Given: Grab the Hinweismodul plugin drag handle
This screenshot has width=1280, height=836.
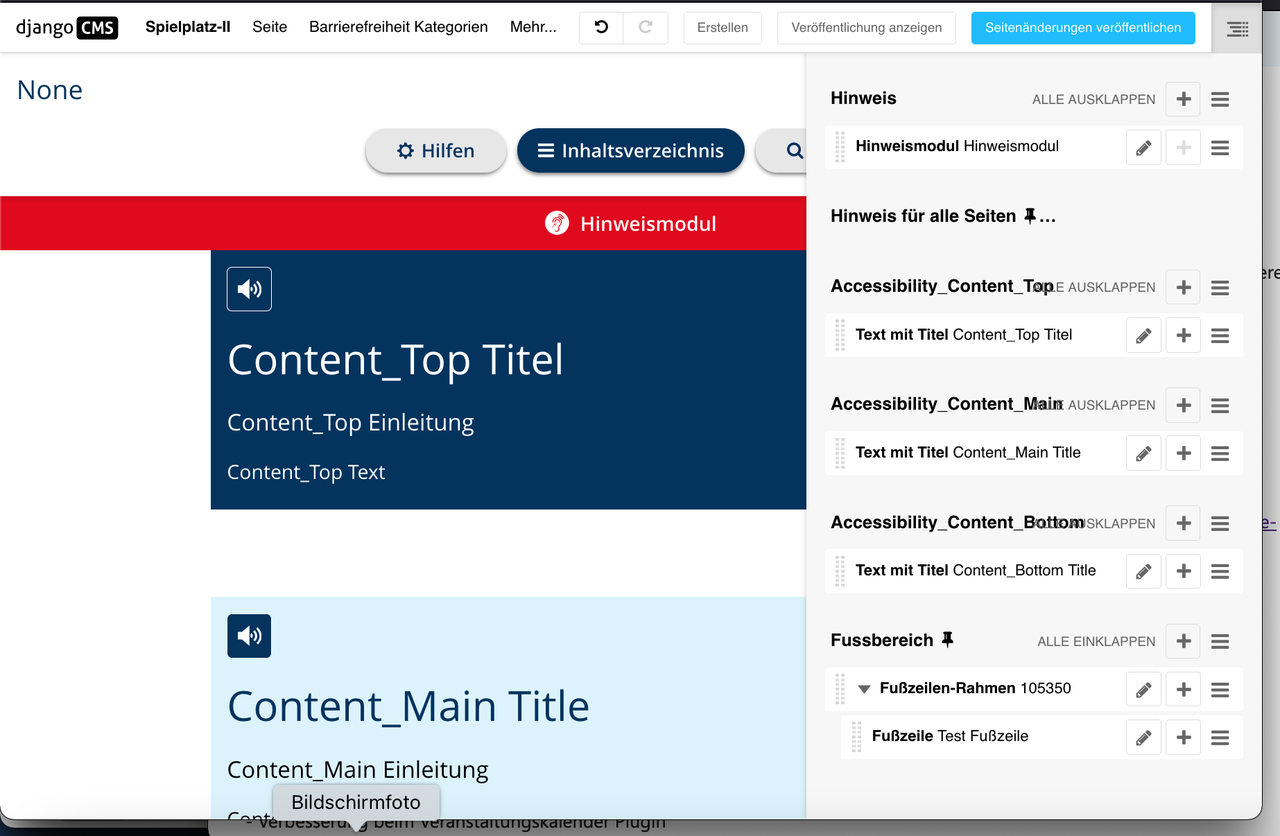Looking at the screenshot, I should (840, 147).
